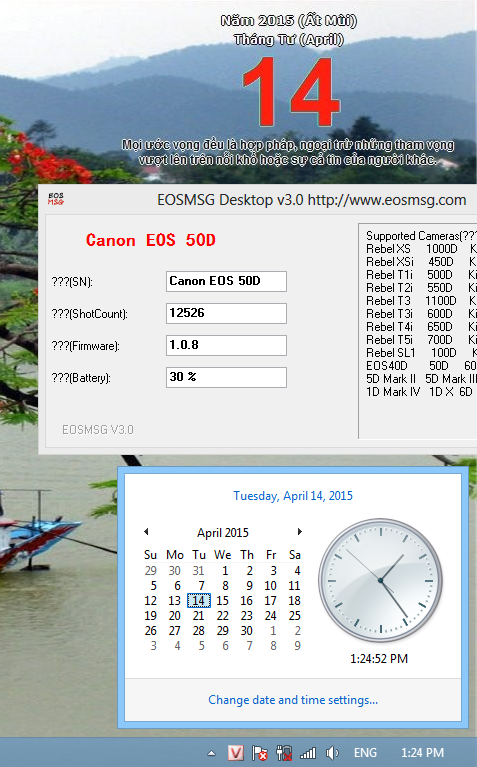Open the network signal bars icon
Image resolution: width=477 pixels, height=767 pixels.
(308, 753)
